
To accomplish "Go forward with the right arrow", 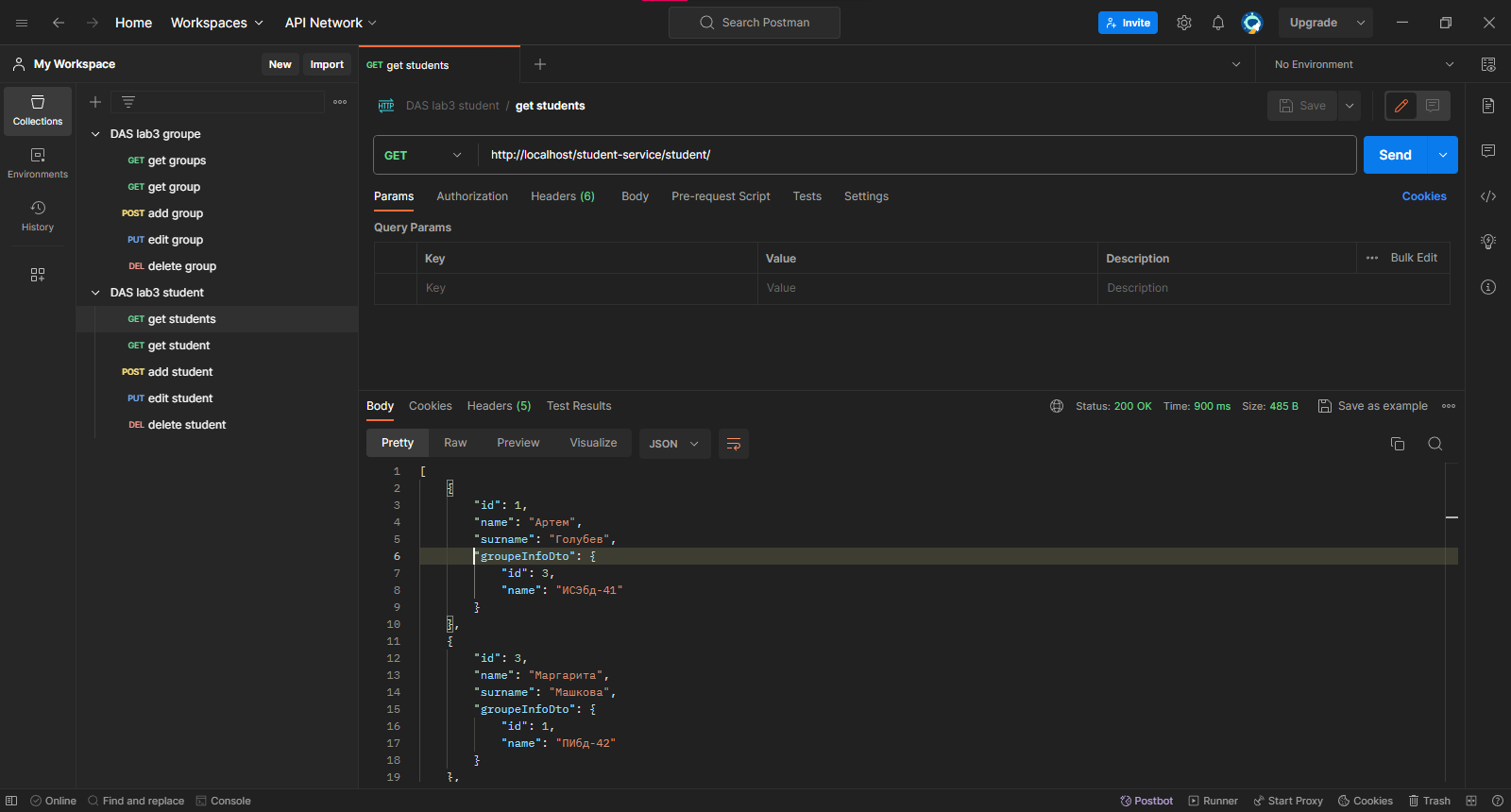I will [93, 23].
